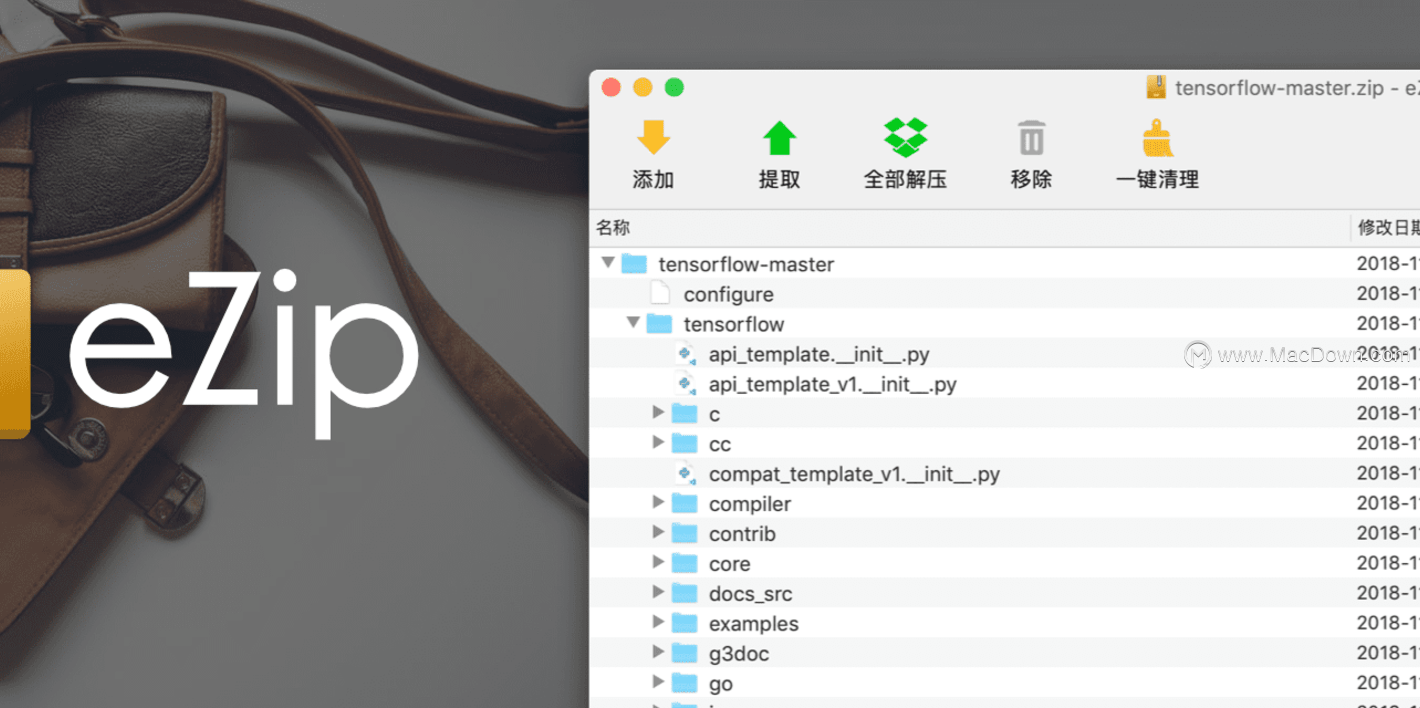
Task: Select the "docs_src" folder name
Action: (x=750, y=594)
